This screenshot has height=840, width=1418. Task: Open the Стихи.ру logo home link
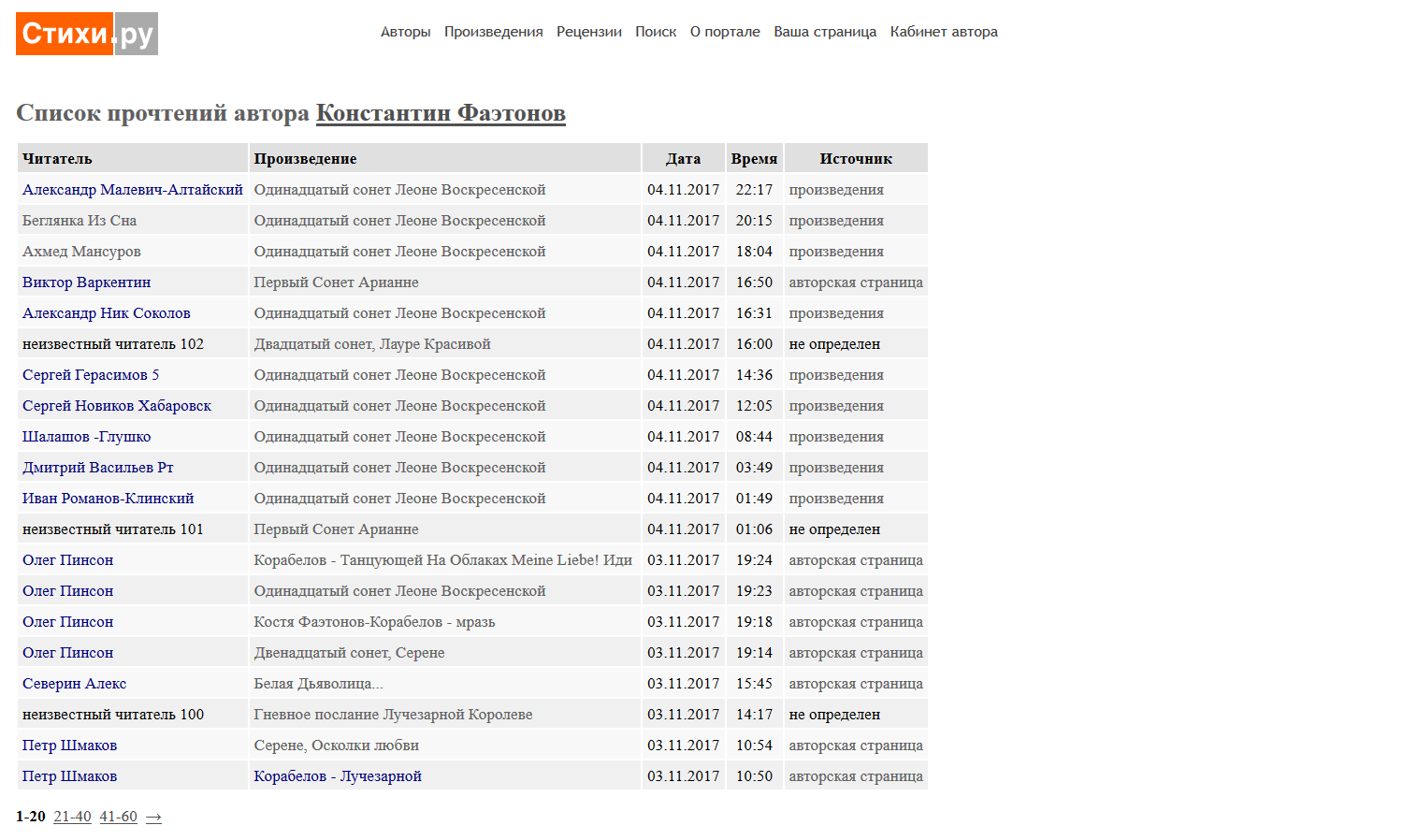pyautogui.click(x=87, y=34)
